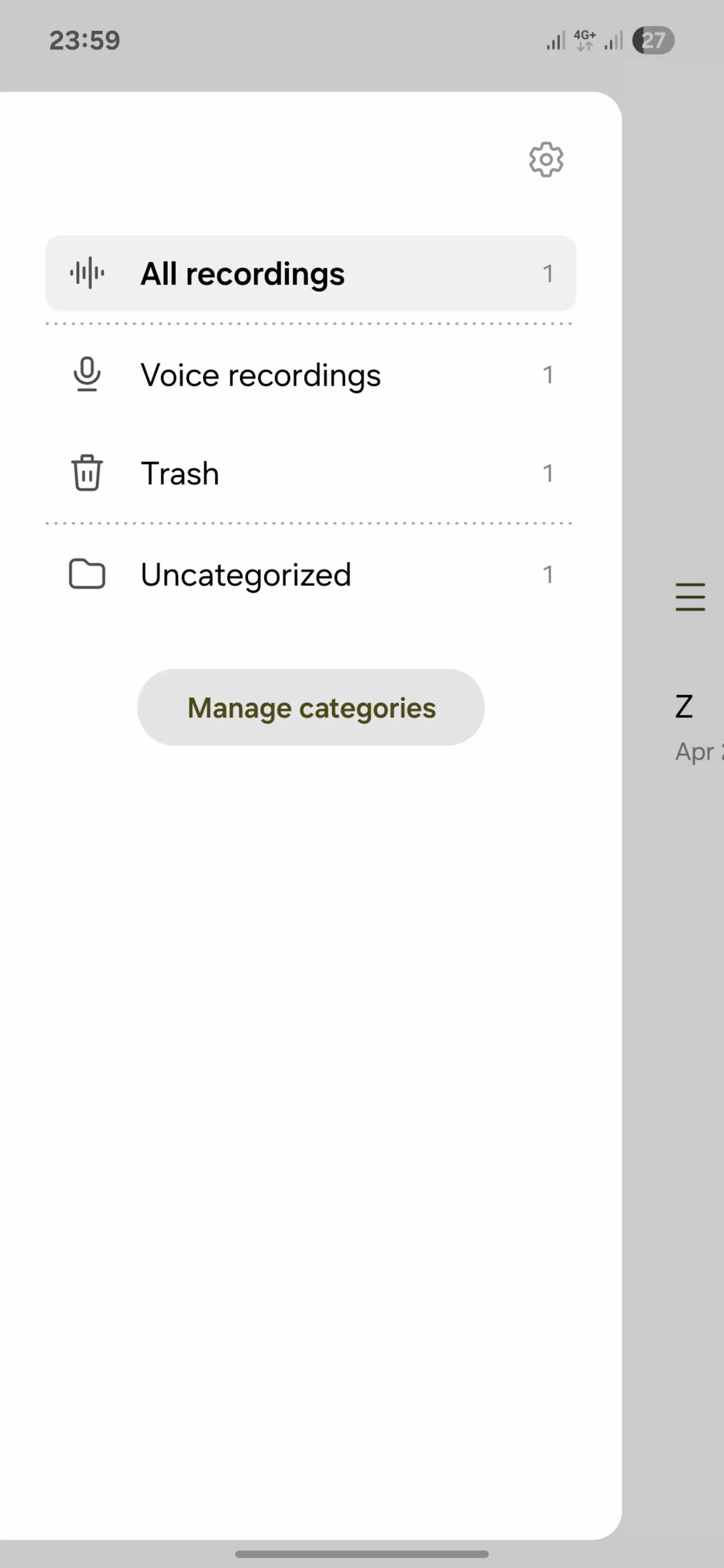Tap the waveform icon beside All recordings

87,273
